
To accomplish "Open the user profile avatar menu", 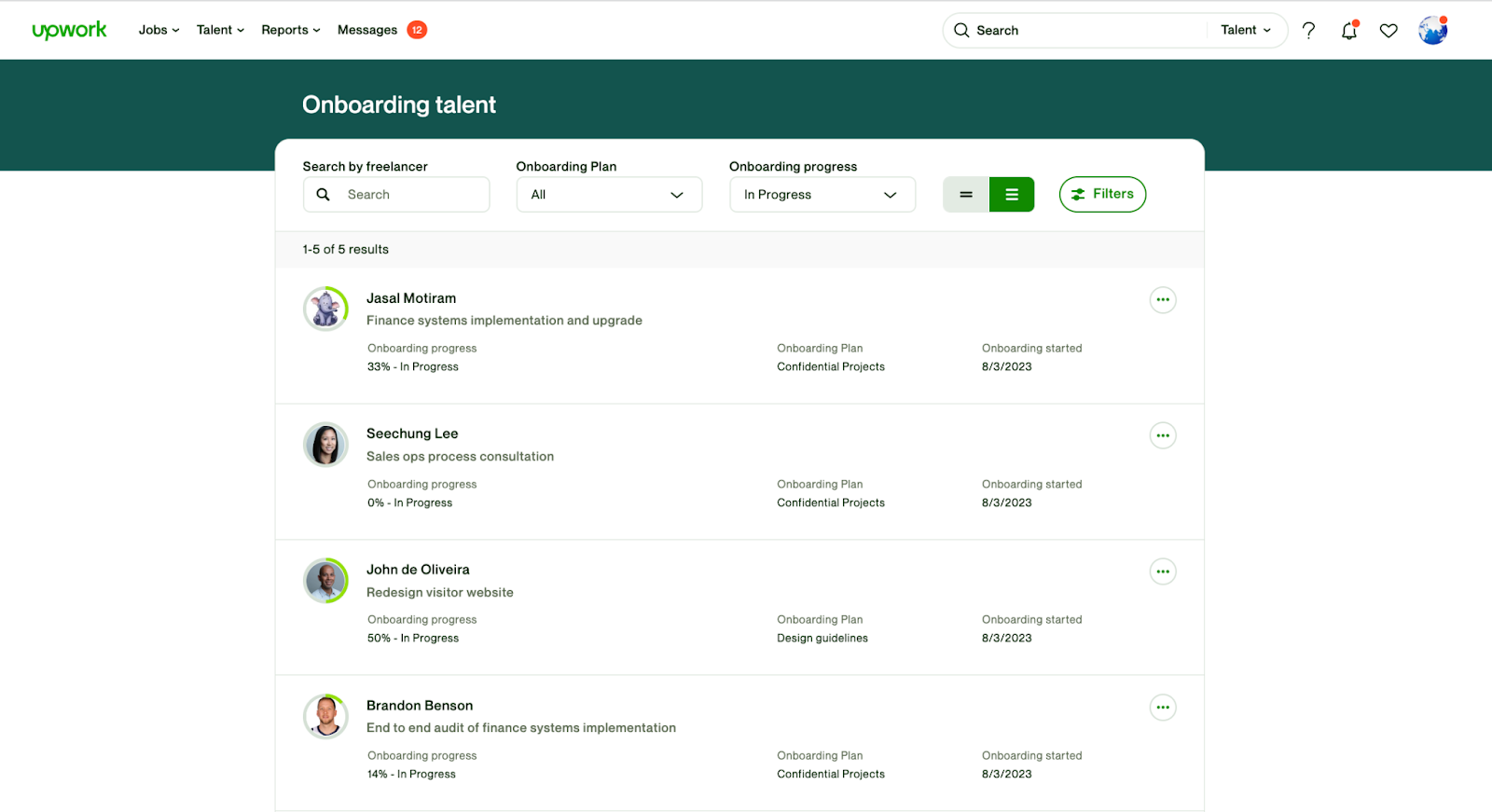I will (x=1432, y=31).
